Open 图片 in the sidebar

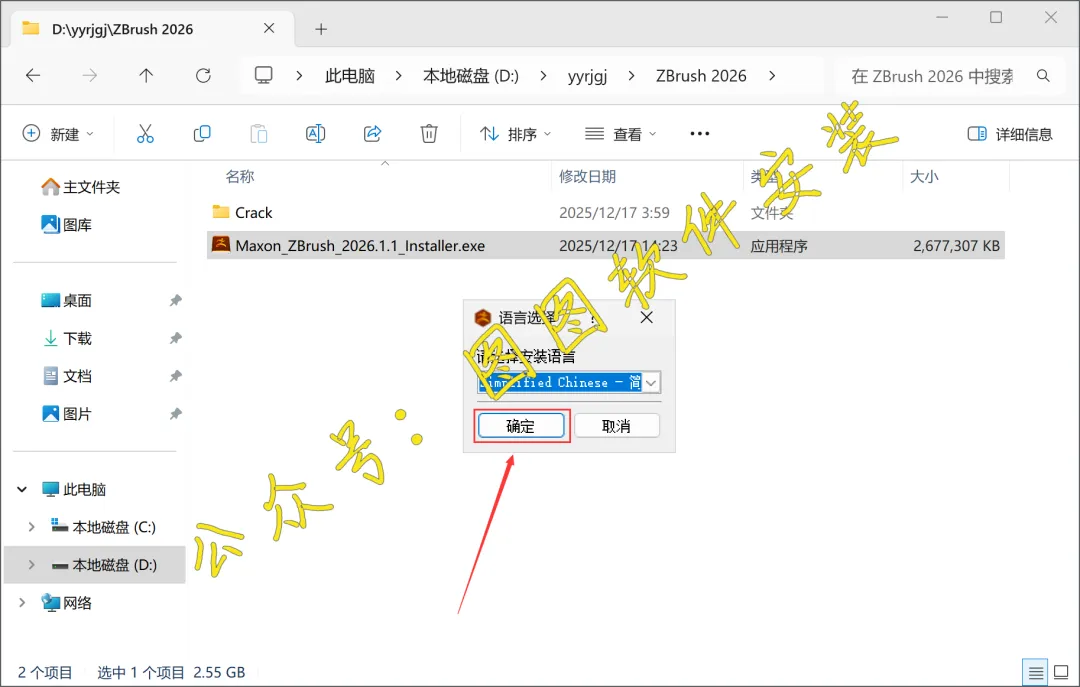(x=67, y=414)
